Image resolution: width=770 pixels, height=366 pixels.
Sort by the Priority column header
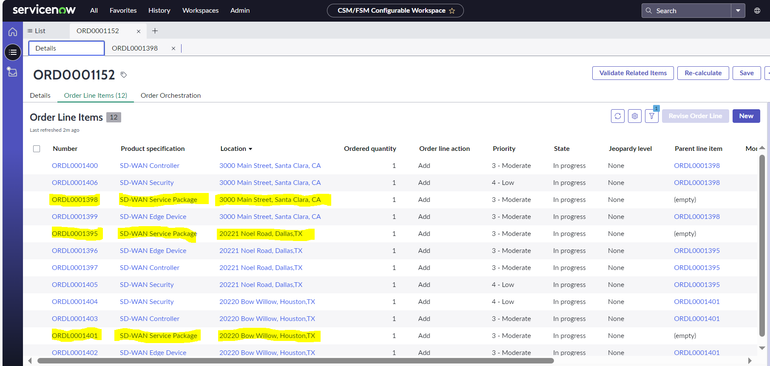pos(504,149)
